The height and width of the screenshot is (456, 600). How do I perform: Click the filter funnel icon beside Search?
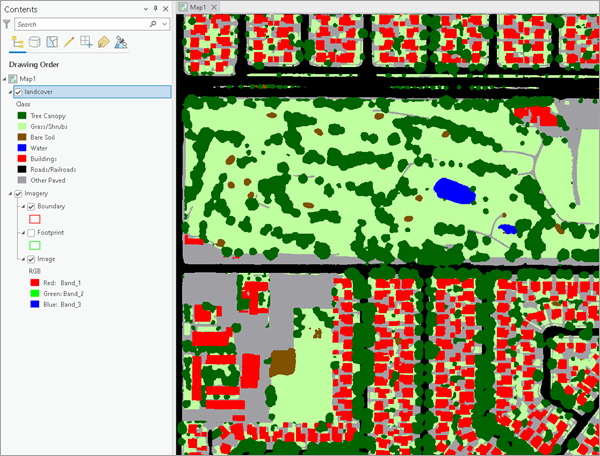(9, 23)
